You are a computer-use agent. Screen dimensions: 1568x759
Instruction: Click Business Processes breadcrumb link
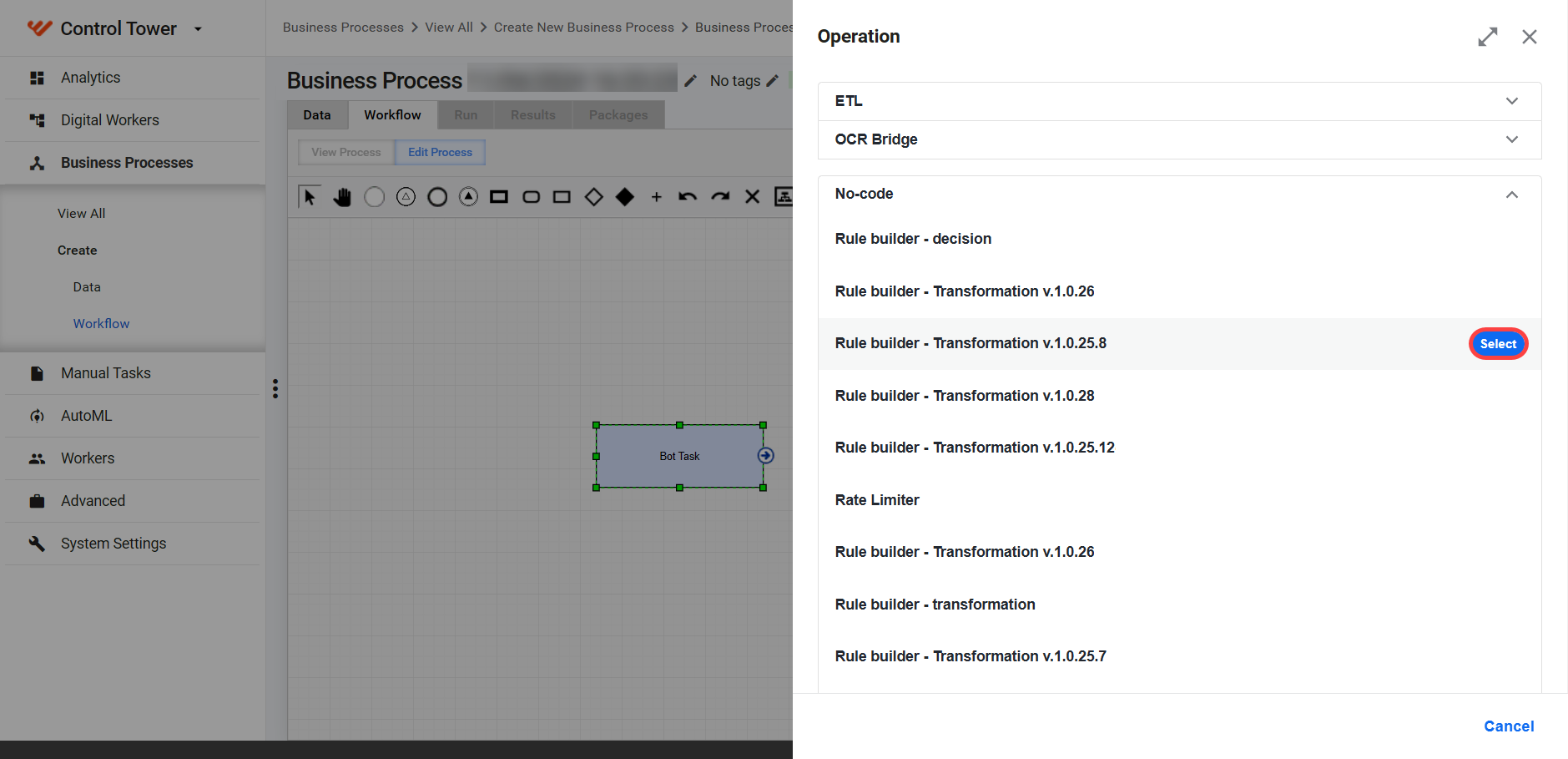[343, 28]
